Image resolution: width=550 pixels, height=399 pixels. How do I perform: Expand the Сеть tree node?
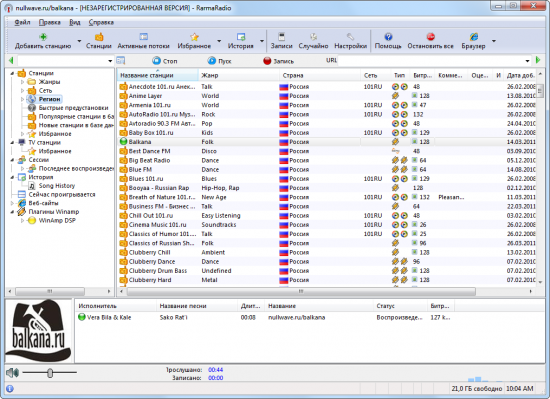[22, 90]
